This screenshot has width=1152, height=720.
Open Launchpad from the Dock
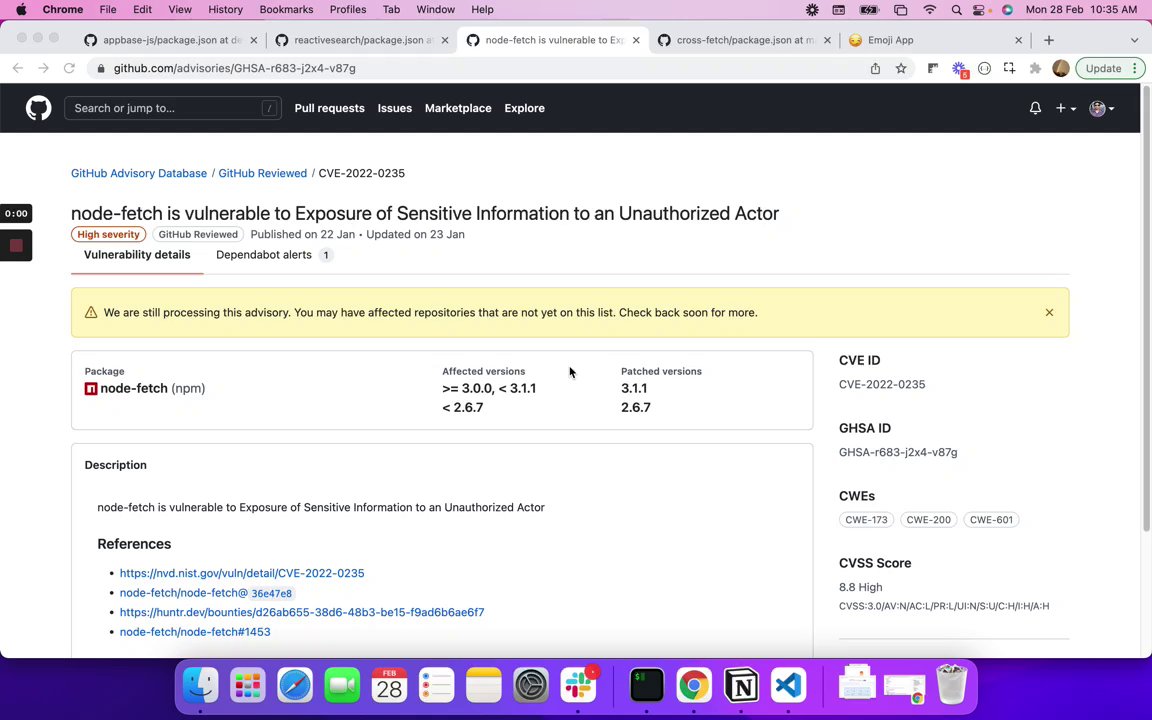[x=248, y=685]
